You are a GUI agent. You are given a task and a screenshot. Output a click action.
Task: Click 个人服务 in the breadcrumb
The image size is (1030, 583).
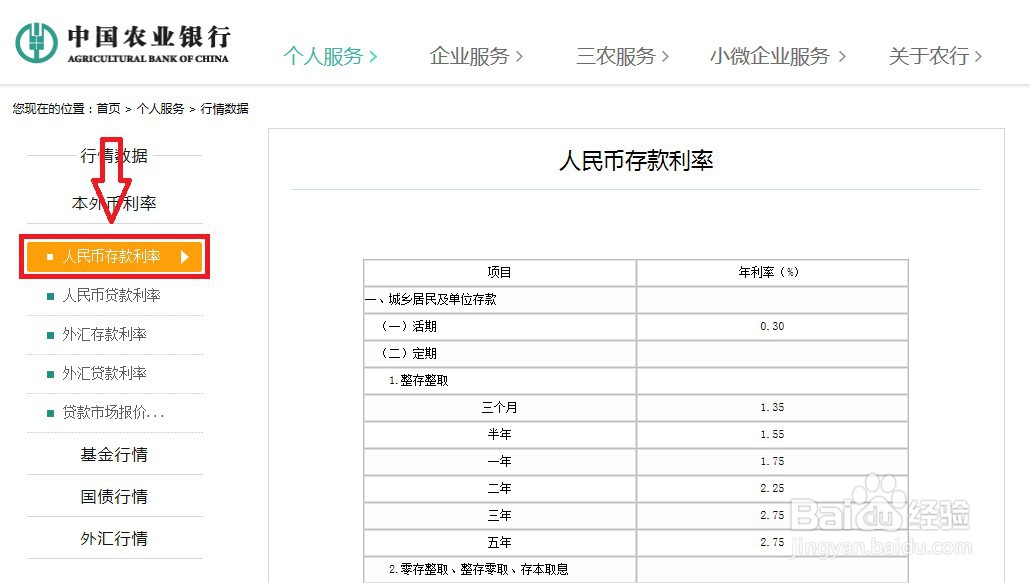coord(160,108)
